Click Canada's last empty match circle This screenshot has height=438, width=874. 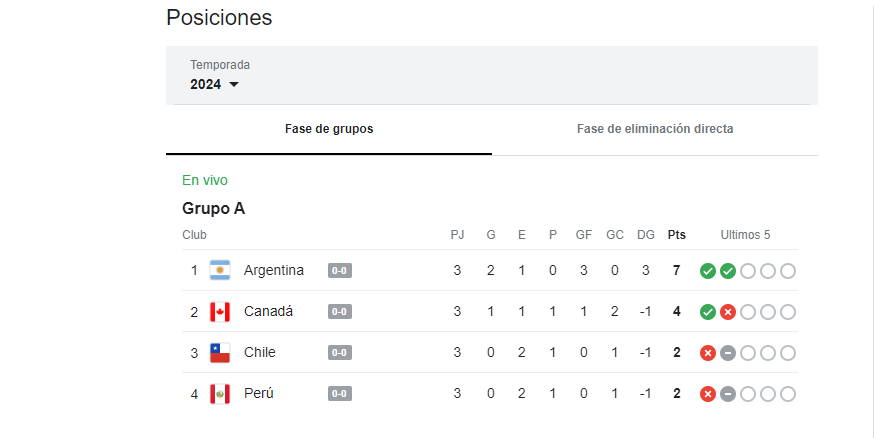(x=788, y=312)
